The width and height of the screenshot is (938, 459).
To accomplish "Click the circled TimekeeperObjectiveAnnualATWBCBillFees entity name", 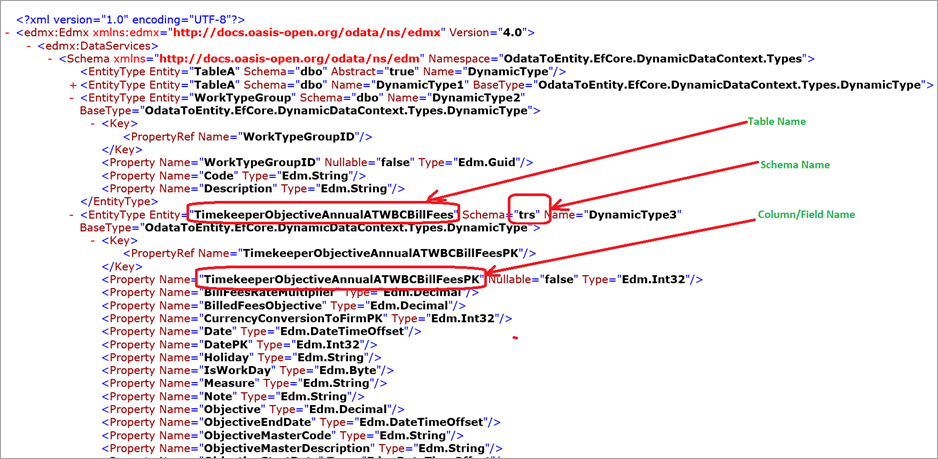I will 324,214.
